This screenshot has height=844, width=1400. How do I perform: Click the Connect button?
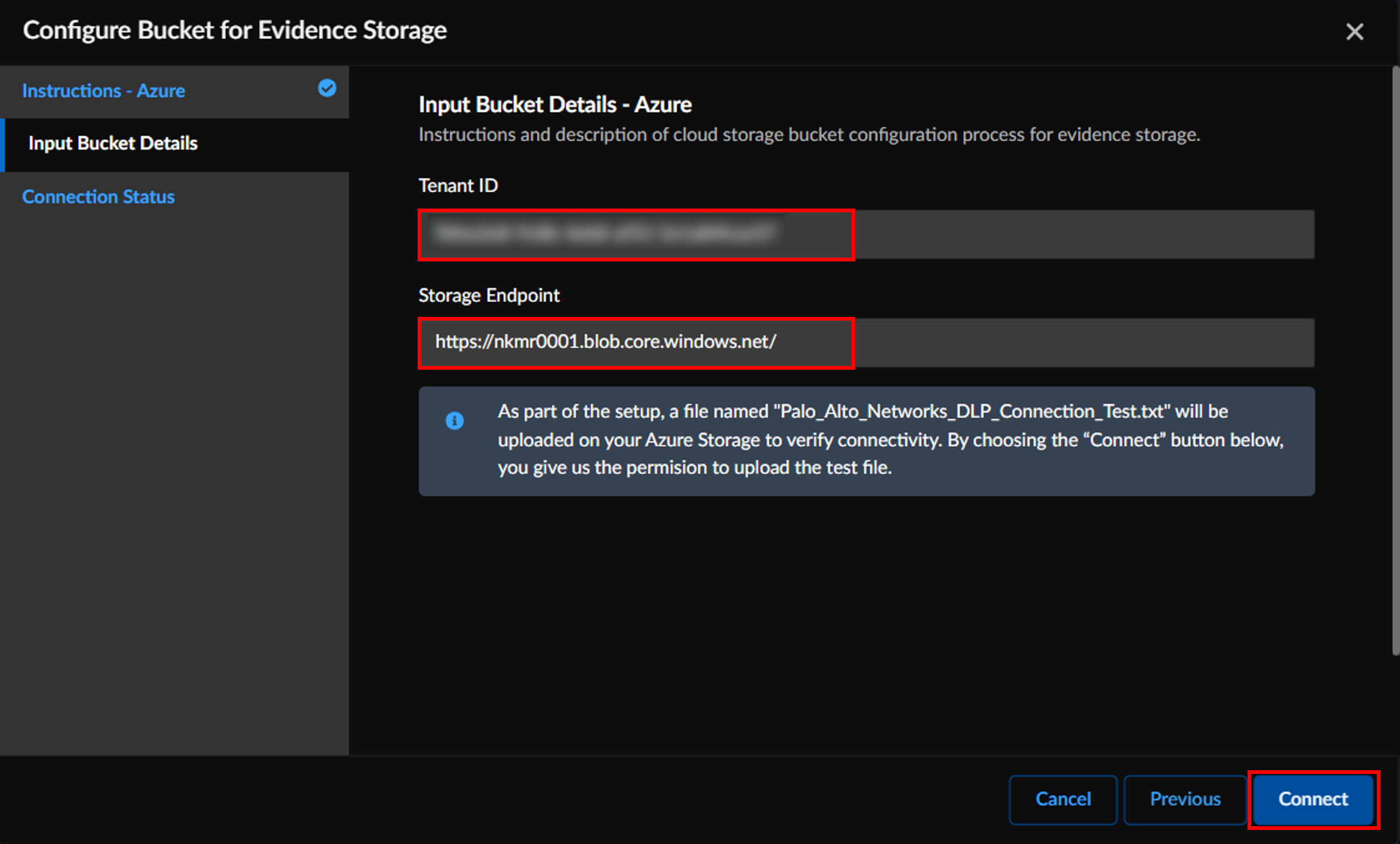tap(1313, 799)
